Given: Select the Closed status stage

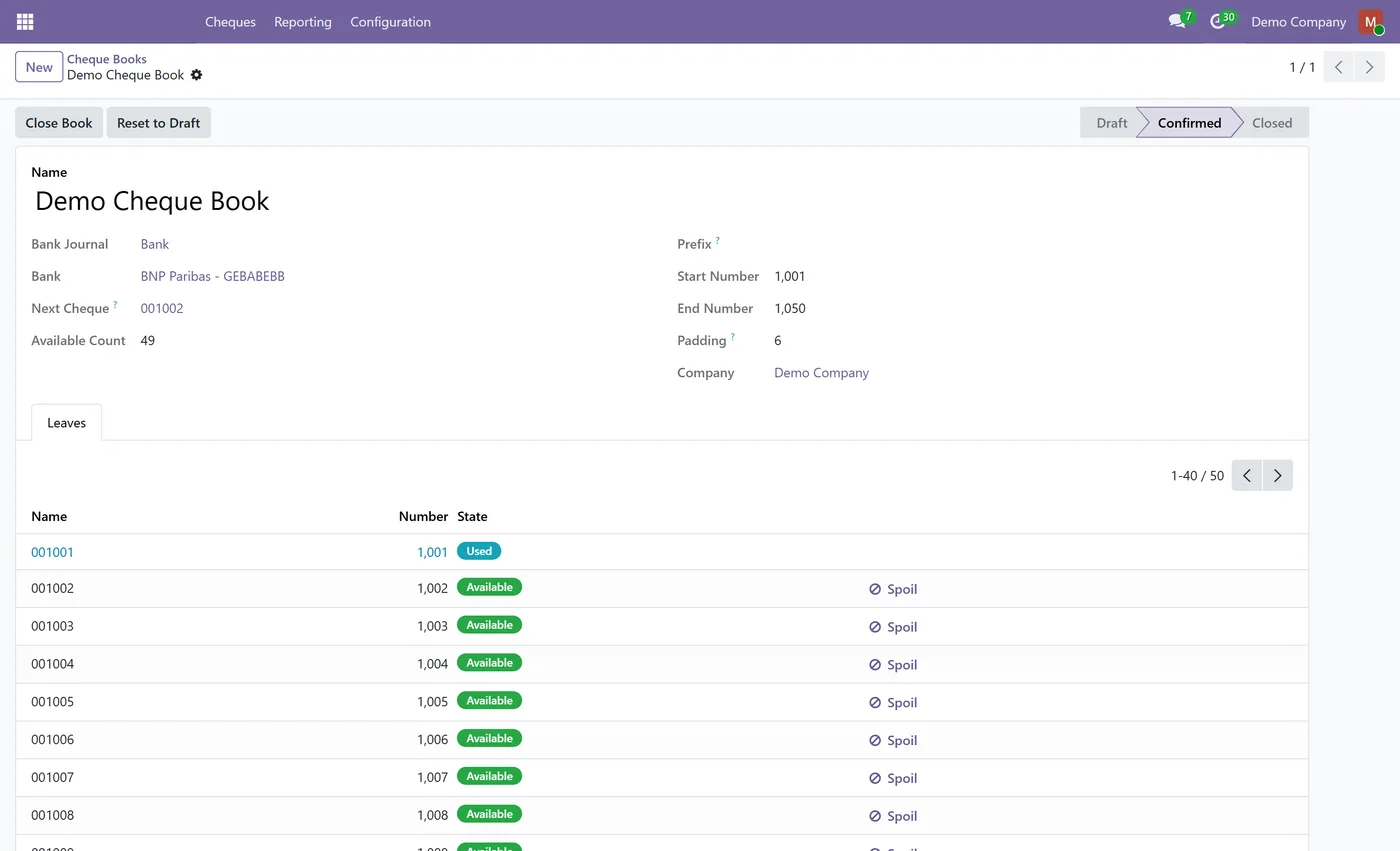Looking at the screenshot, I should [1272, 123].
